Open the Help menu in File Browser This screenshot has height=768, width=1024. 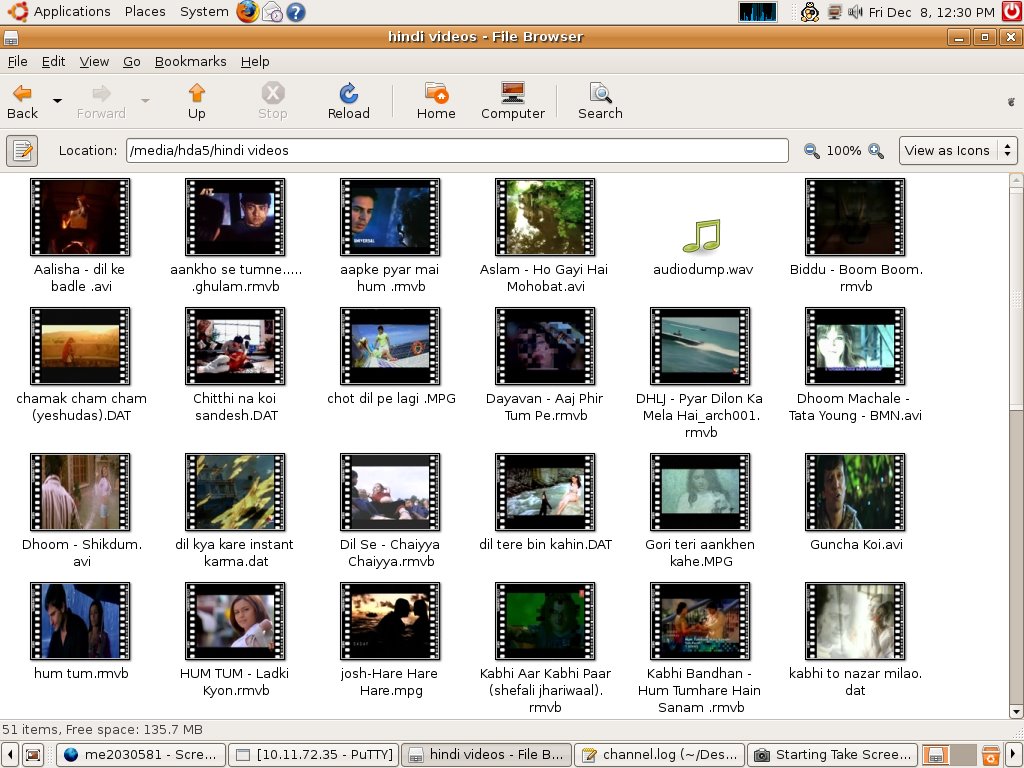click(x=255, y=61)
